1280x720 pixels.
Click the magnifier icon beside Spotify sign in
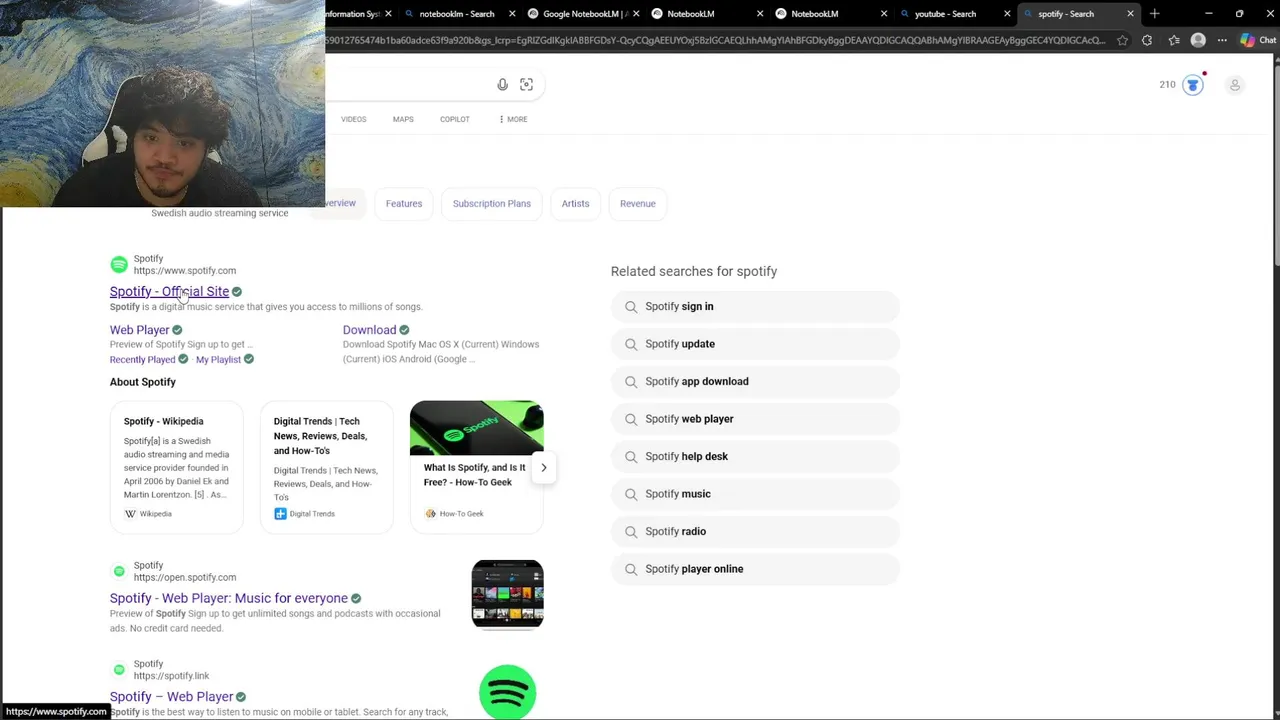pos(631,307)
